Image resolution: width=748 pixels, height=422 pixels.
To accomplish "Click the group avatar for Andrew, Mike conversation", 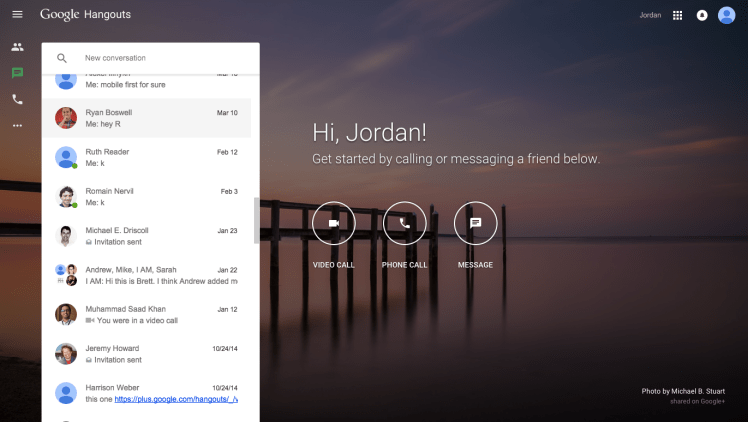I will click(x=66, y=275).
